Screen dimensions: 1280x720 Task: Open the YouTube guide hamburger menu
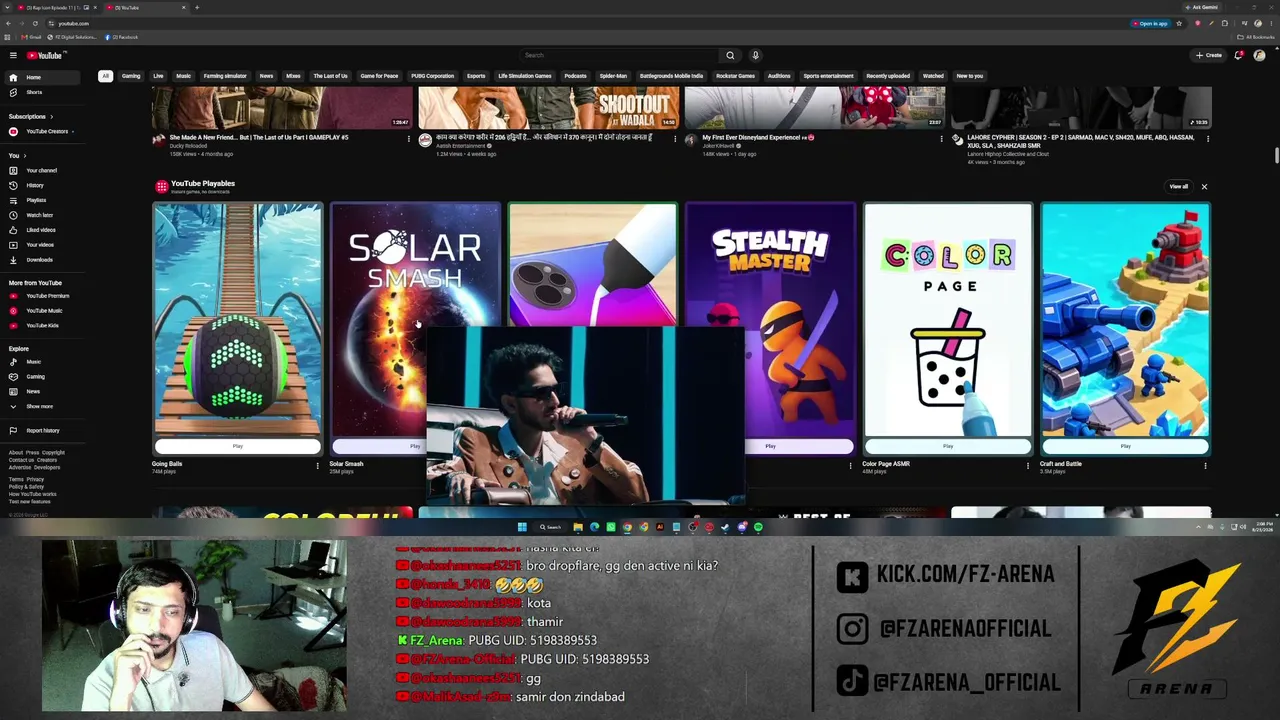(13, 55)
